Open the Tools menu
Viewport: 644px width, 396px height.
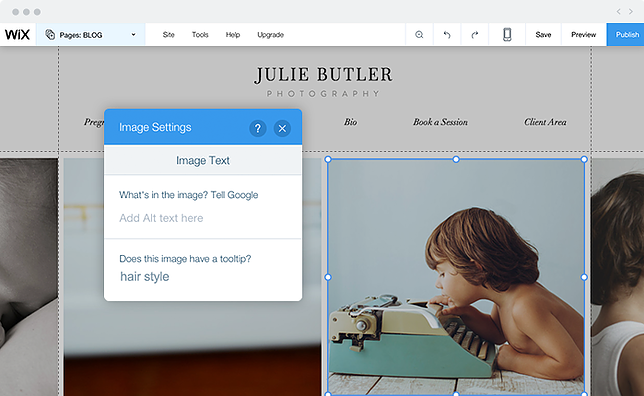200,35
